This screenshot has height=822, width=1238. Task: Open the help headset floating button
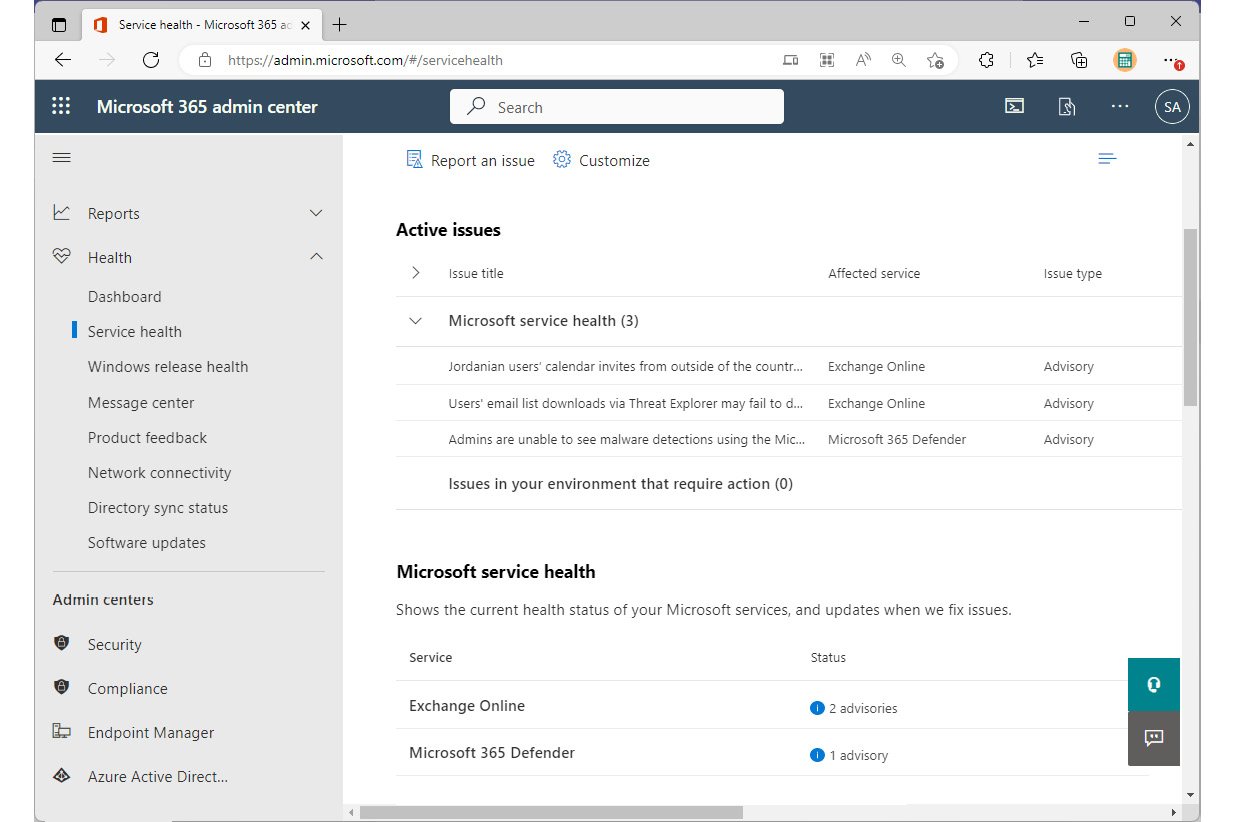point(1154,684)
